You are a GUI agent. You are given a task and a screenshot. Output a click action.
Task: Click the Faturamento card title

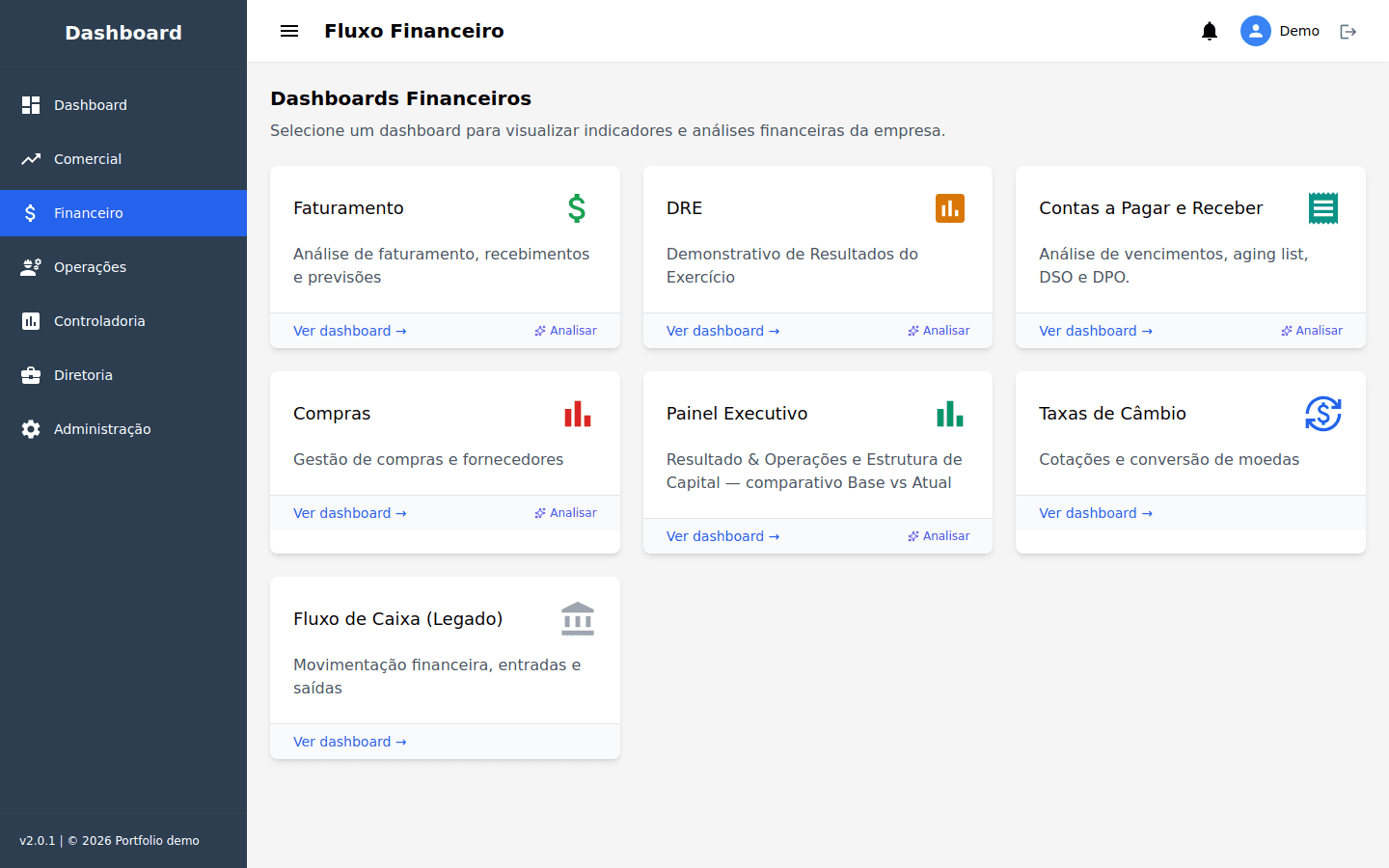pyautogui.click(x=348, y=208)
